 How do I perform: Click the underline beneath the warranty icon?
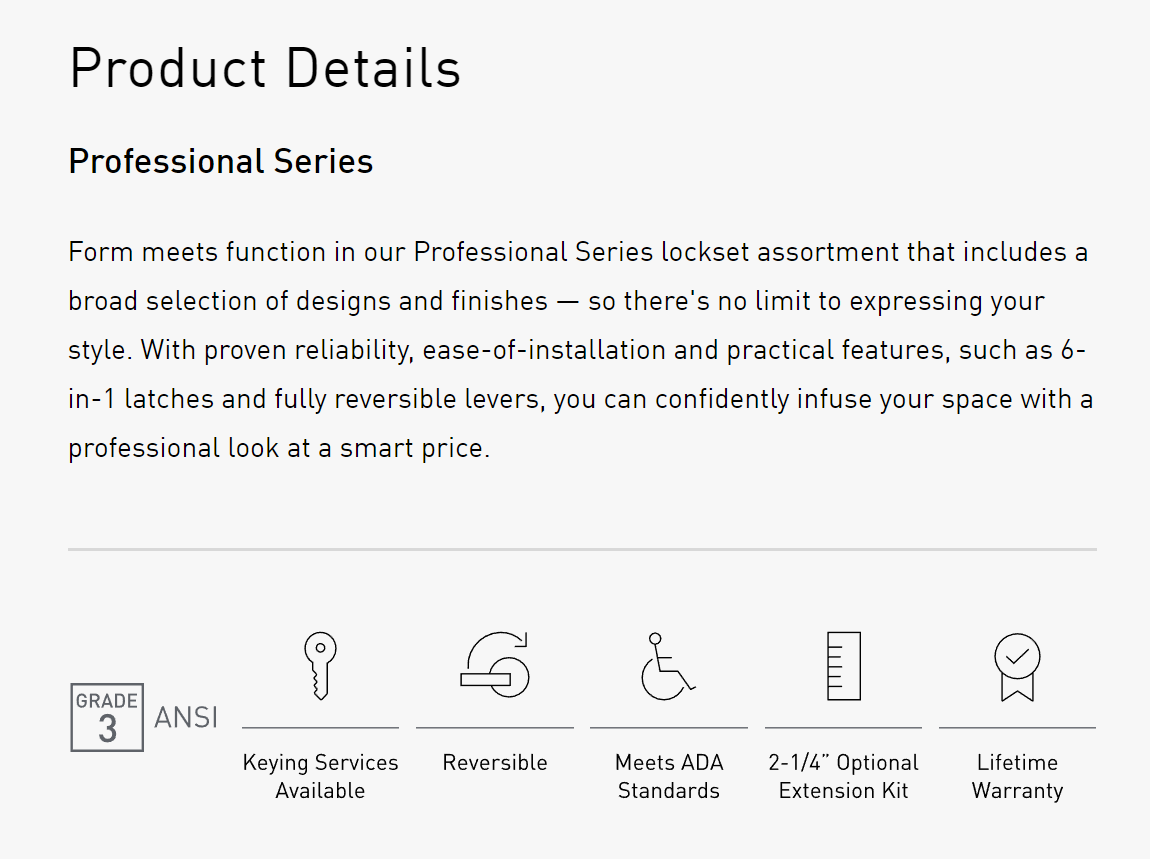(x=1017, y=728)
